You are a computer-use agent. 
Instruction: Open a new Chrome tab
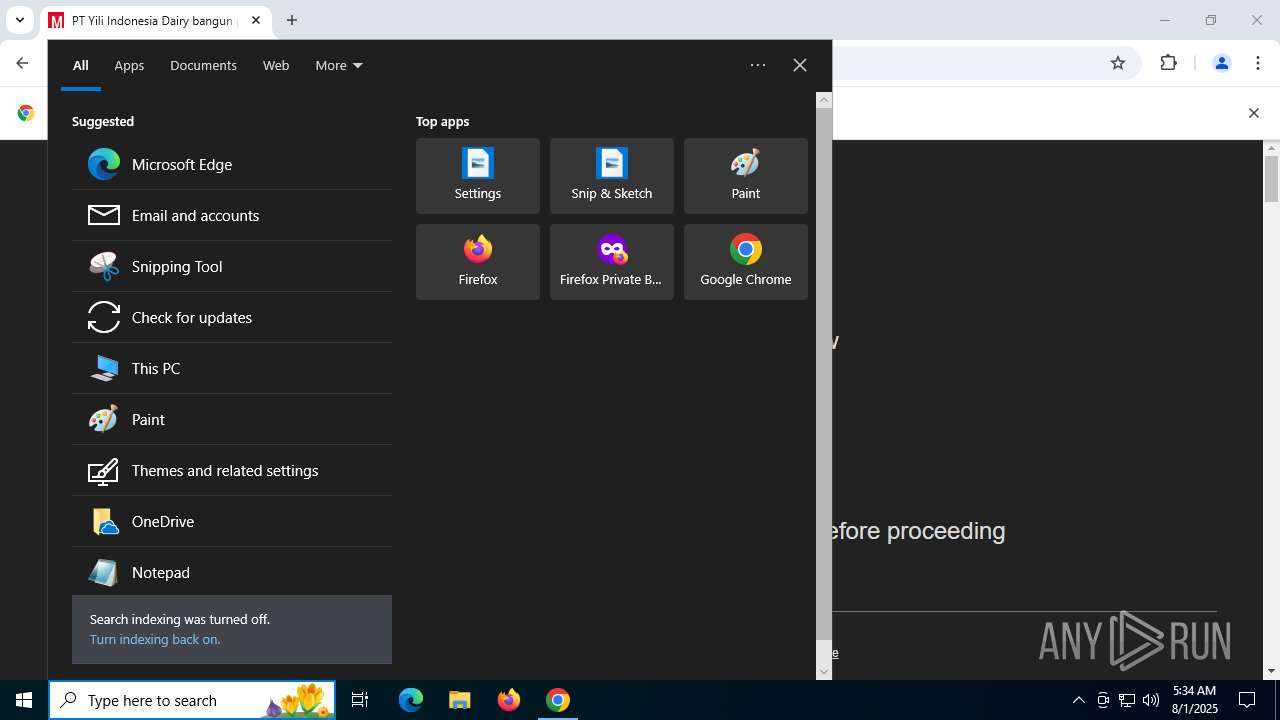point(292,20)
